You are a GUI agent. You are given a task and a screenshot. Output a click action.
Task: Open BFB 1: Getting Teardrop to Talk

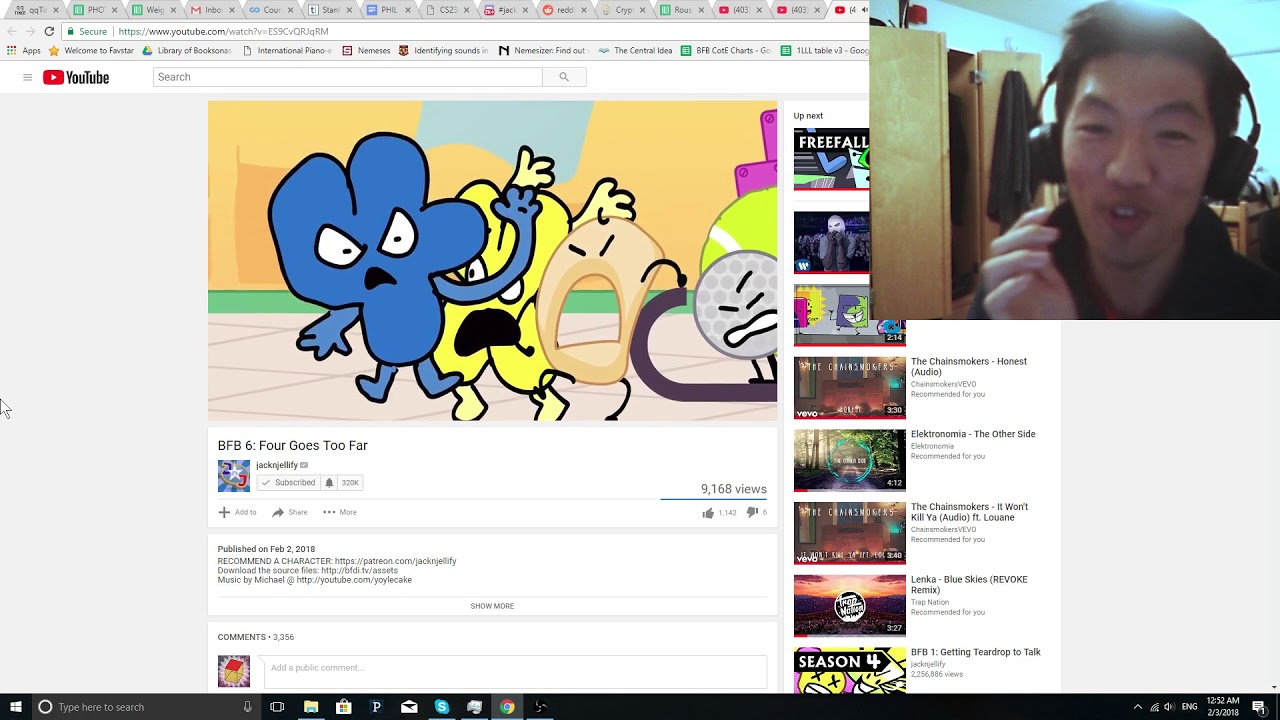pos(976,652)
